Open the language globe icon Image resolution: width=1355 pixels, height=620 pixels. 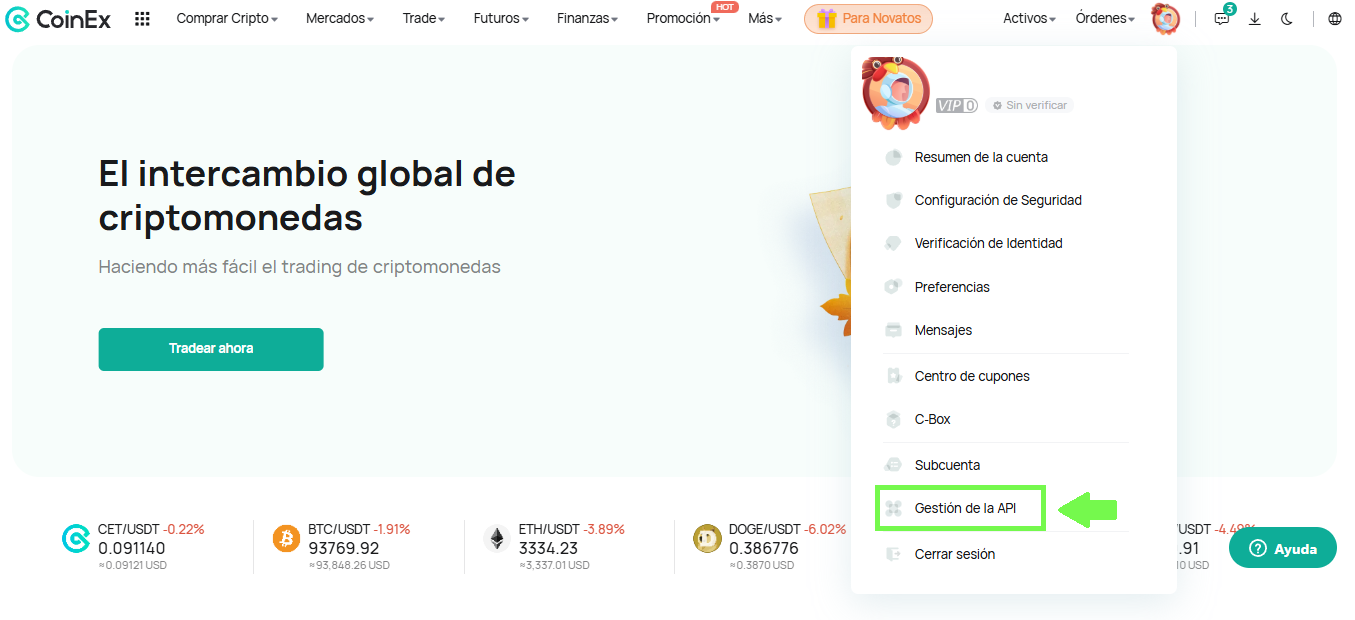tap(1335, 19)
